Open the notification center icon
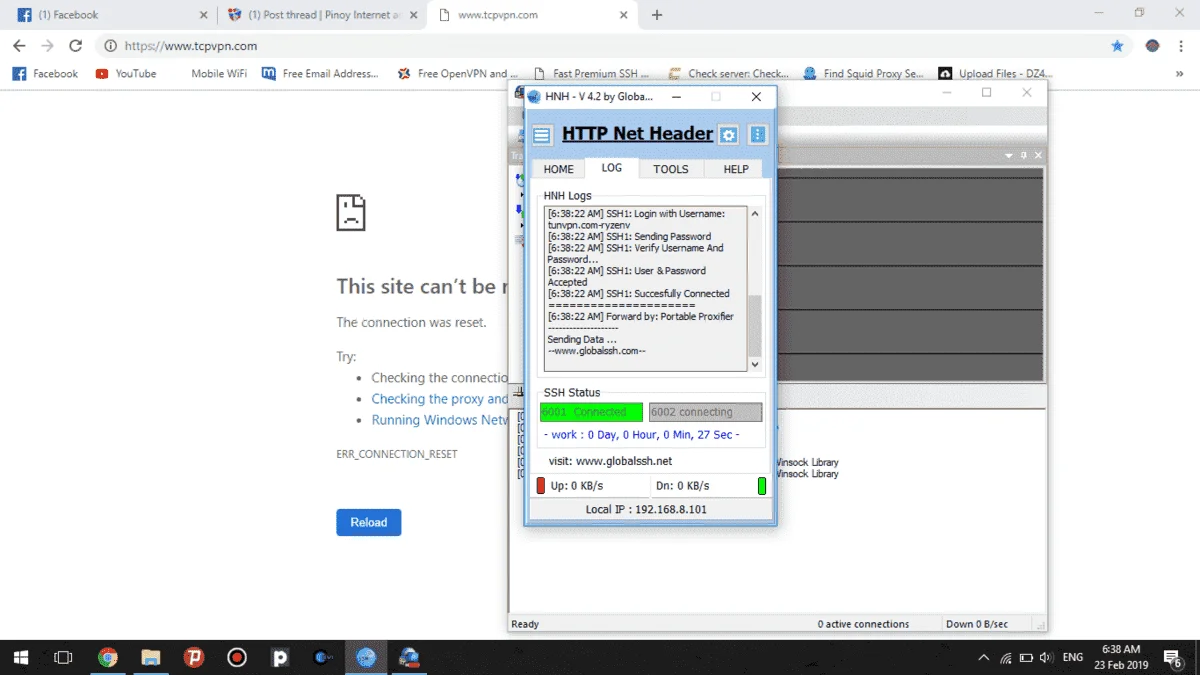The width and height of the screenshot is (1200, 675). click(x=1174, y=658)
